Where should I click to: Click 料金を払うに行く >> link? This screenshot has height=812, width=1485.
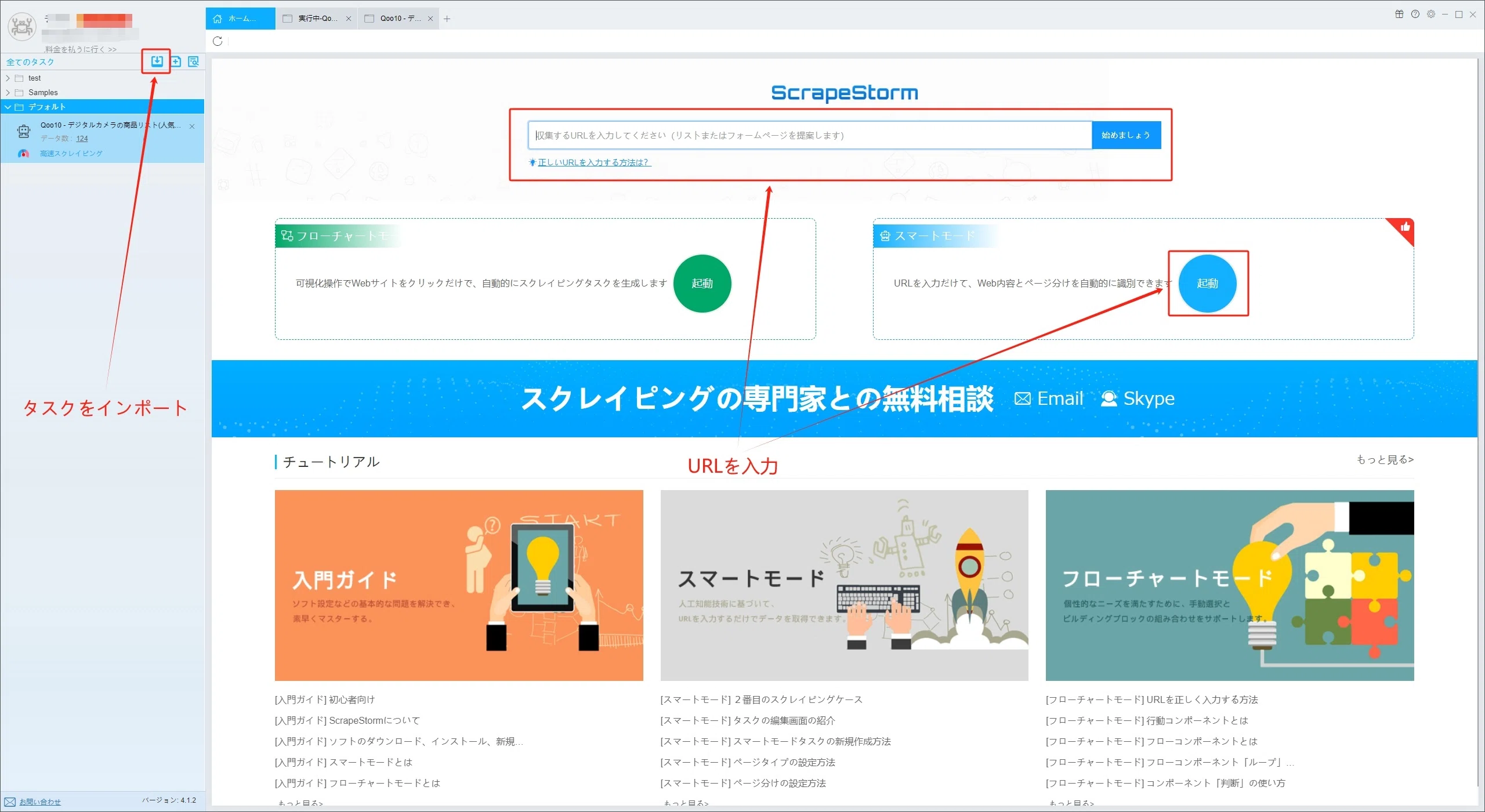pos(81,49)
